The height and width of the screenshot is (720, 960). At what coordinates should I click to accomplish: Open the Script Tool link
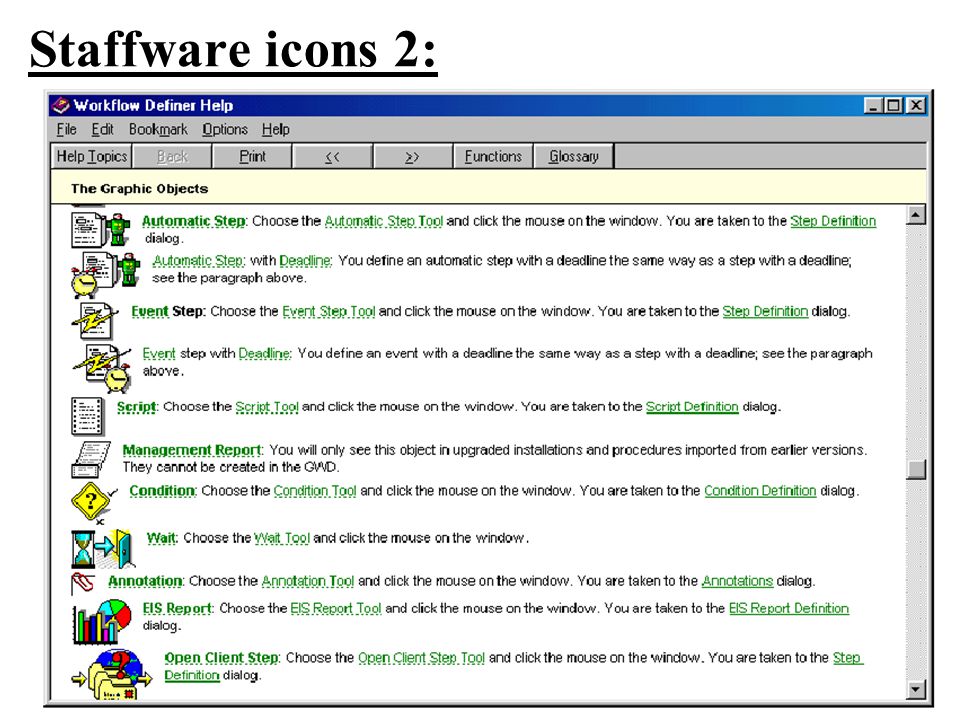pos(267,407)
